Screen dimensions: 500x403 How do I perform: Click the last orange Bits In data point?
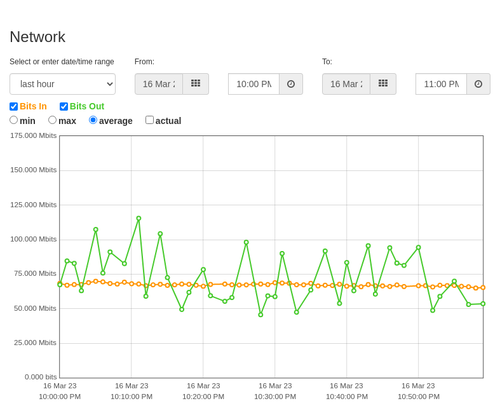pos(483,287)
